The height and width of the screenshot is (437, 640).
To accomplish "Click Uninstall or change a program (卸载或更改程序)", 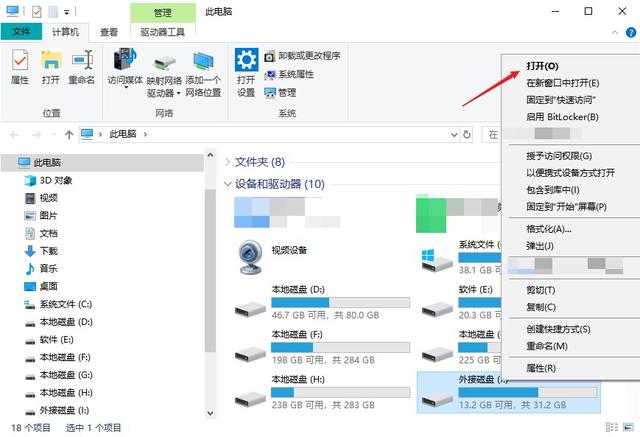I will (302, 56).
